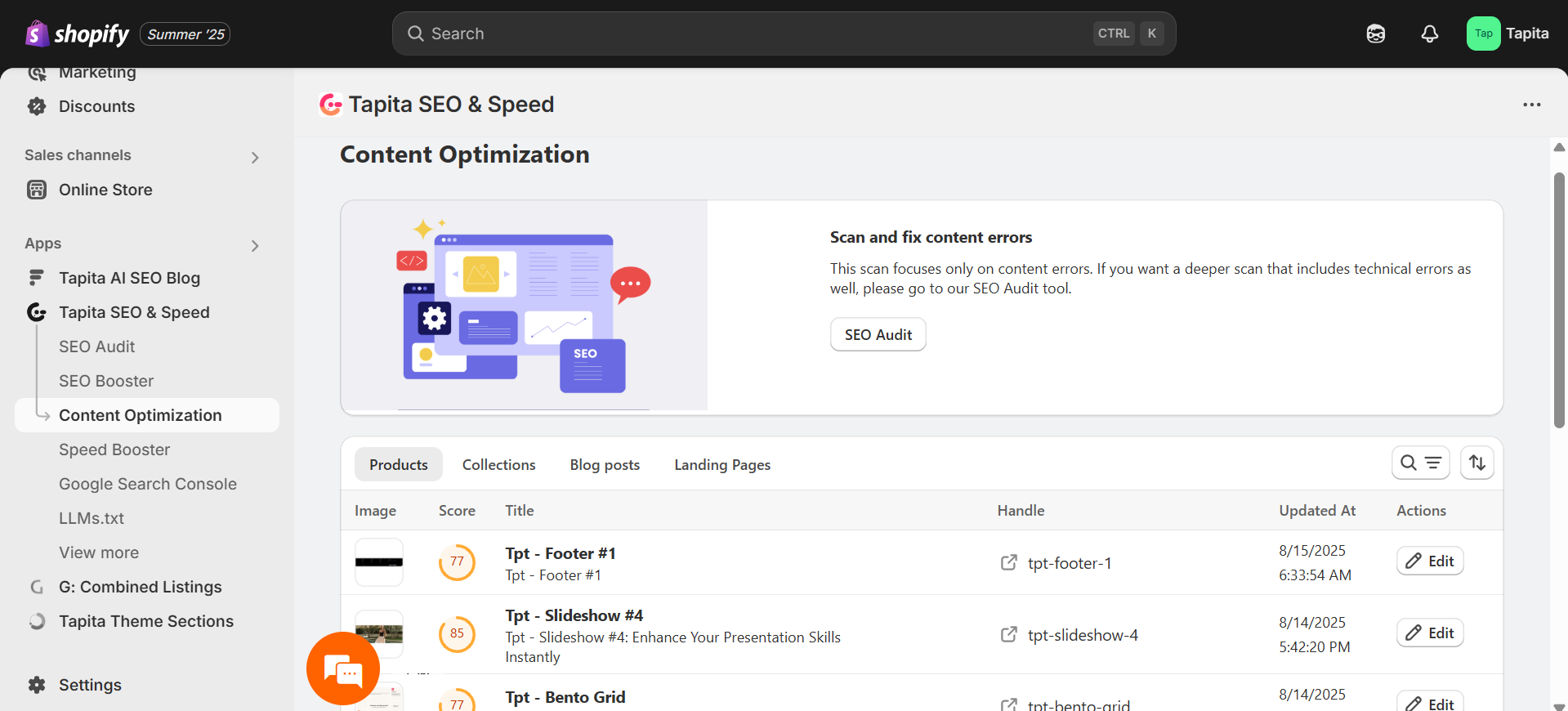Click the Handle column header
The width and height of the screenshot is (1568, 711).
coord(1021,510)
